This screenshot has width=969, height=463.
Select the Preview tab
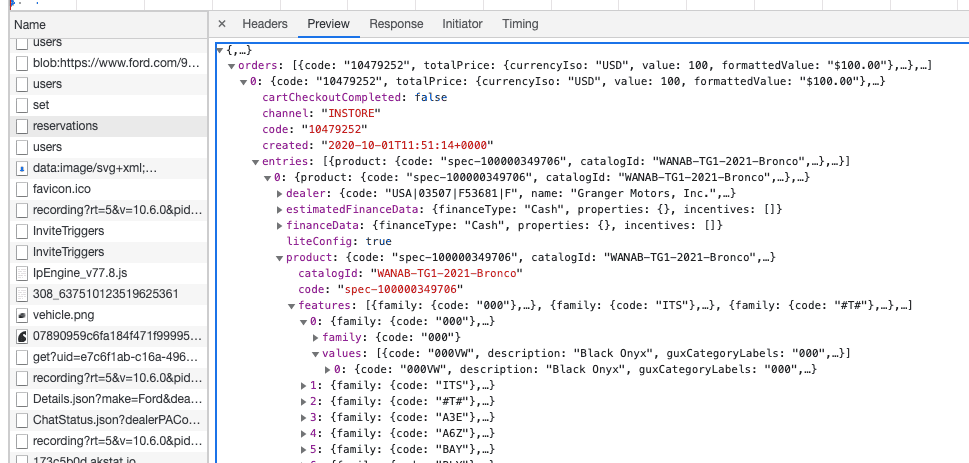pyautogui.click(x=328, y=24)
